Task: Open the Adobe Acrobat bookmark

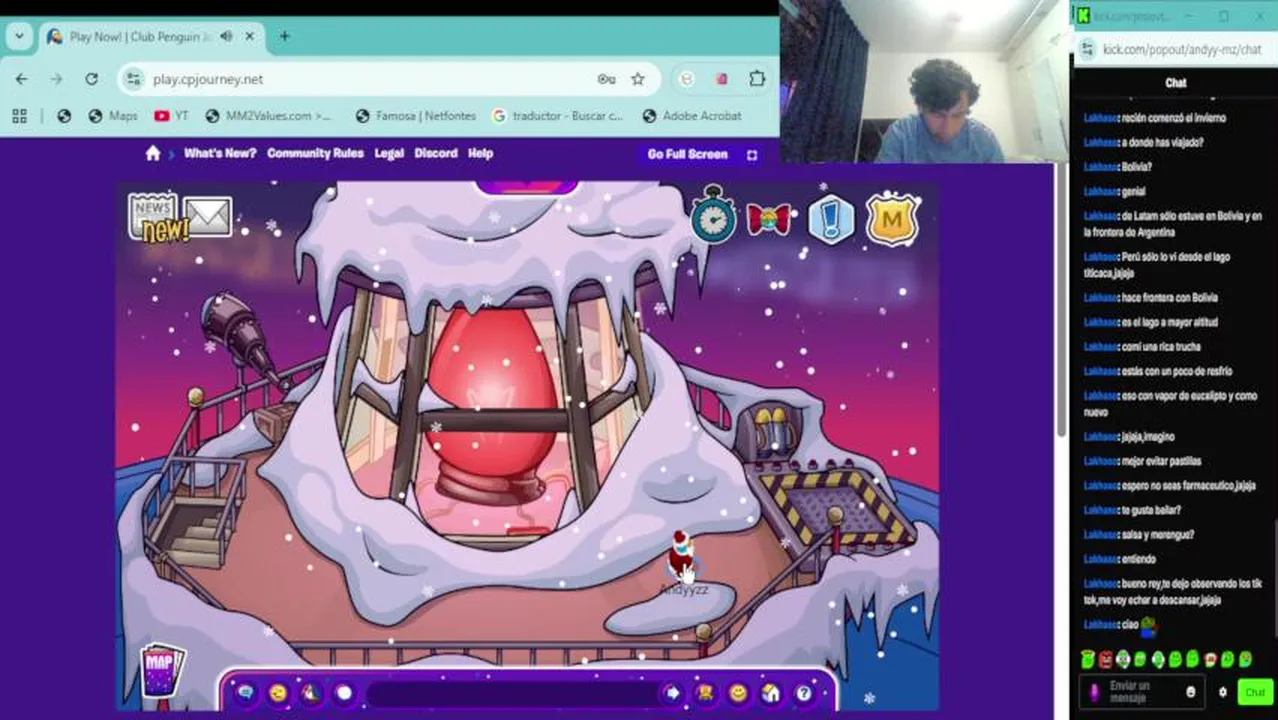Action: (692, 116)
